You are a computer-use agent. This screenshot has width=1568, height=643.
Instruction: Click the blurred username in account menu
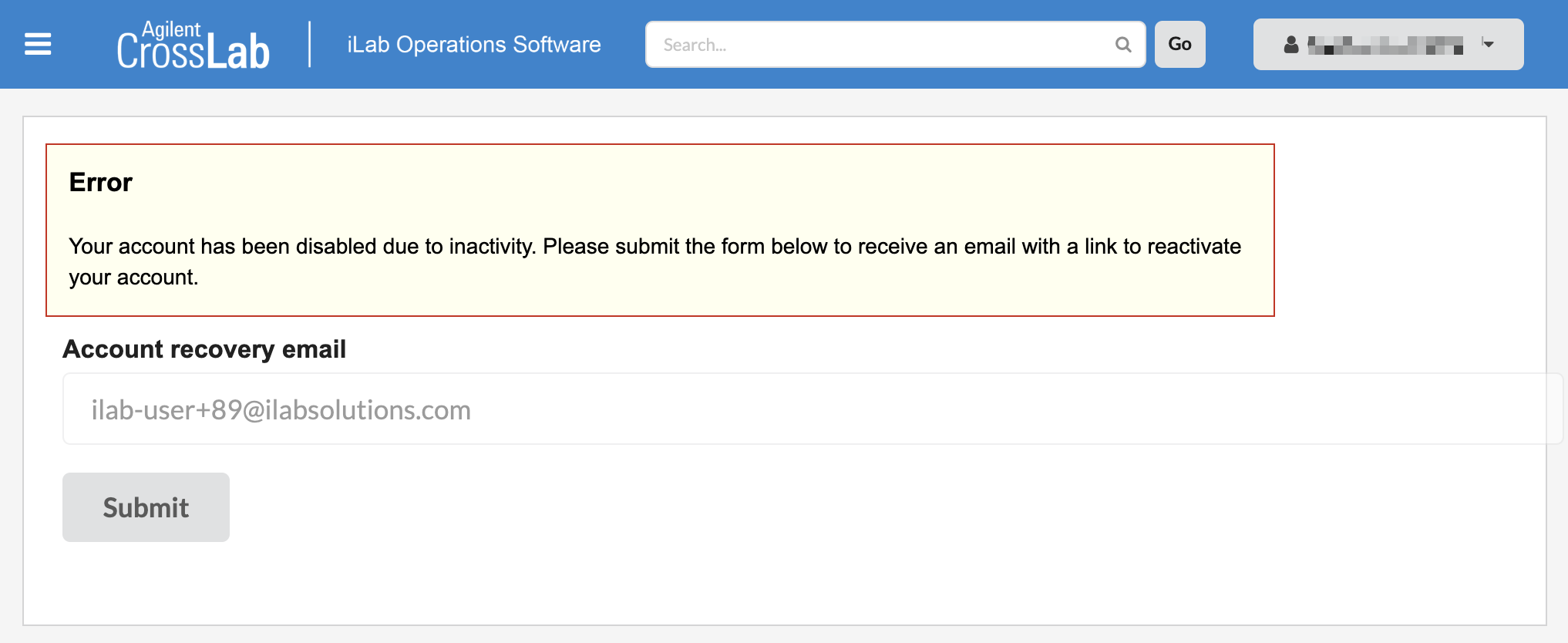pos(1385,45)
